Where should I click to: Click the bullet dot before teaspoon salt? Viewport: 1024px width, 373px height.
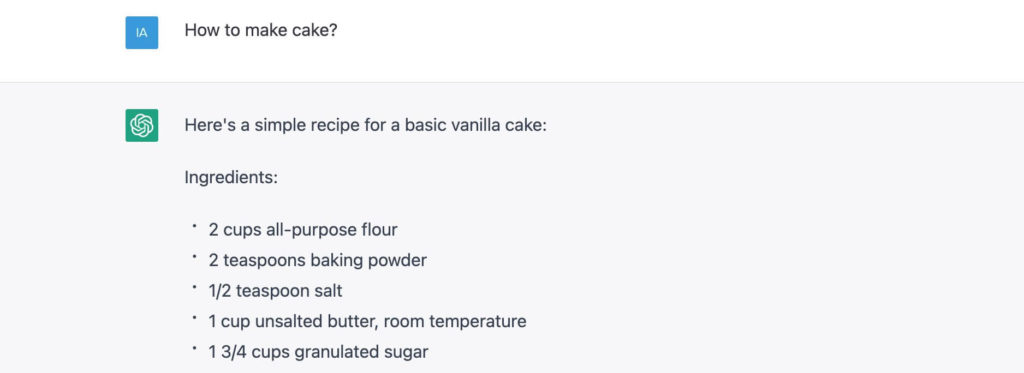(194, 286)
